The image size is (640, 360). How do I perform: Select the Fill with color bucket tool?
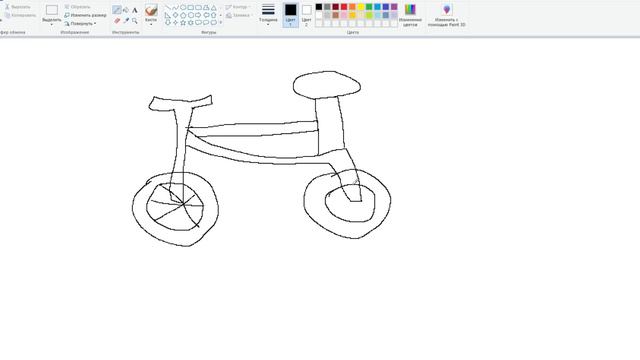point(126,10)
